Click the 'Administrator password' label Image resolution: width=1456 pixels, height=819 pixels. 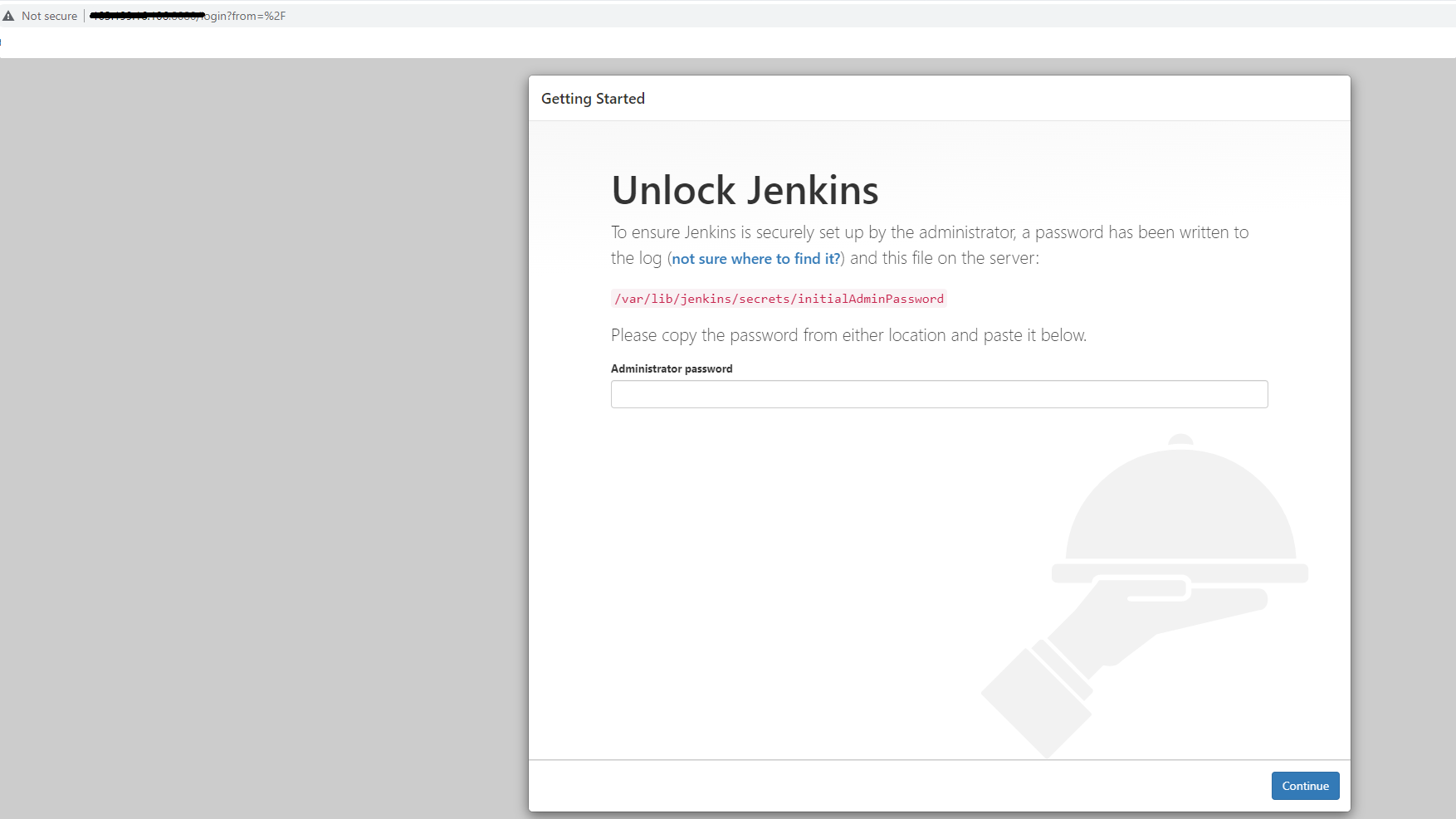coord(672,368)
